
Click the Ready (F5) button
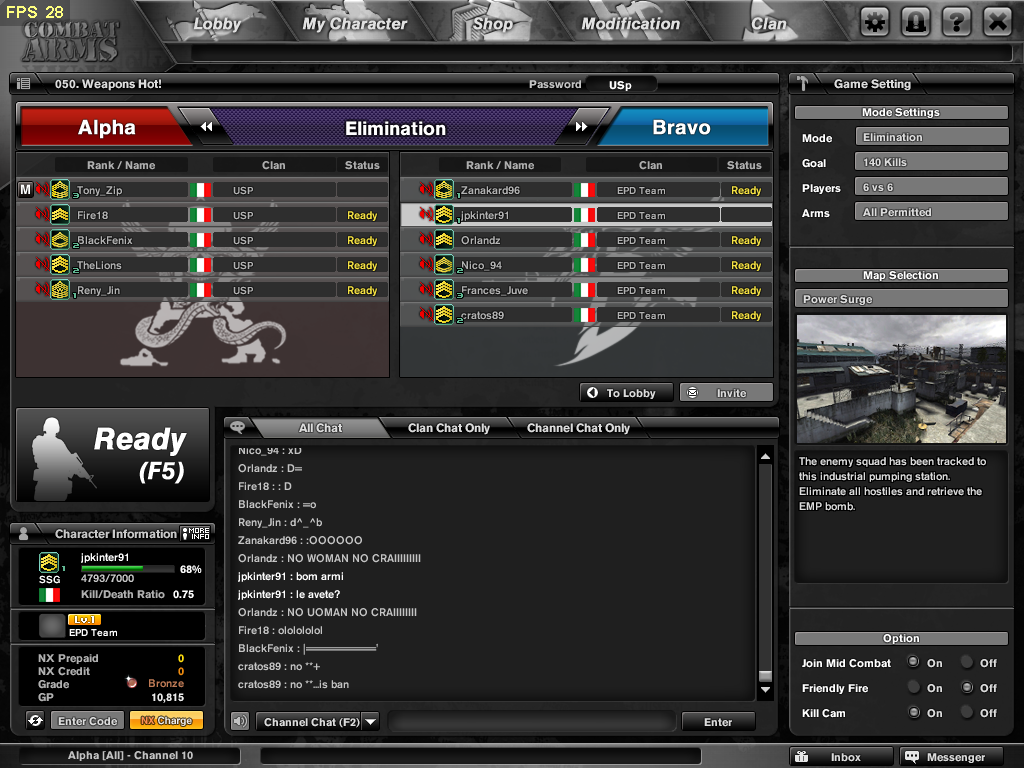(x=113, y=455)
